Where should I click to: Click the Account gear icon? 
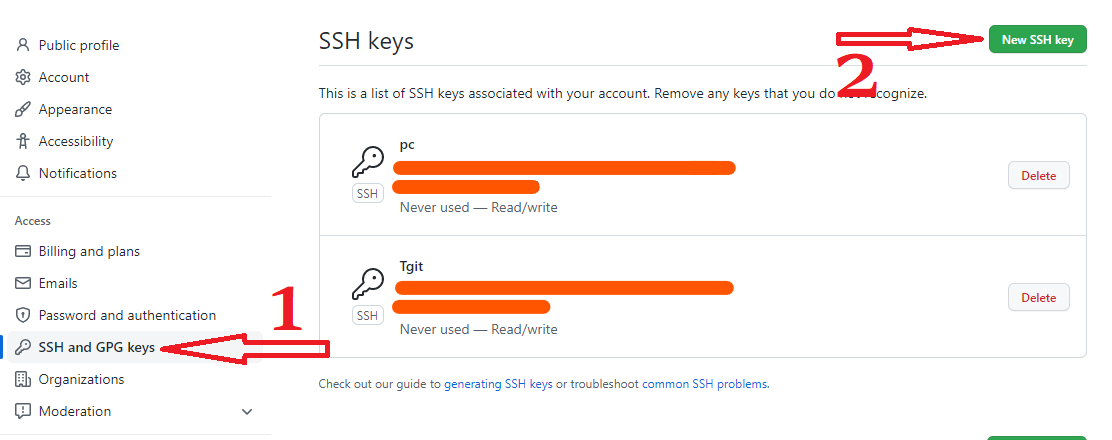[23, 77]
